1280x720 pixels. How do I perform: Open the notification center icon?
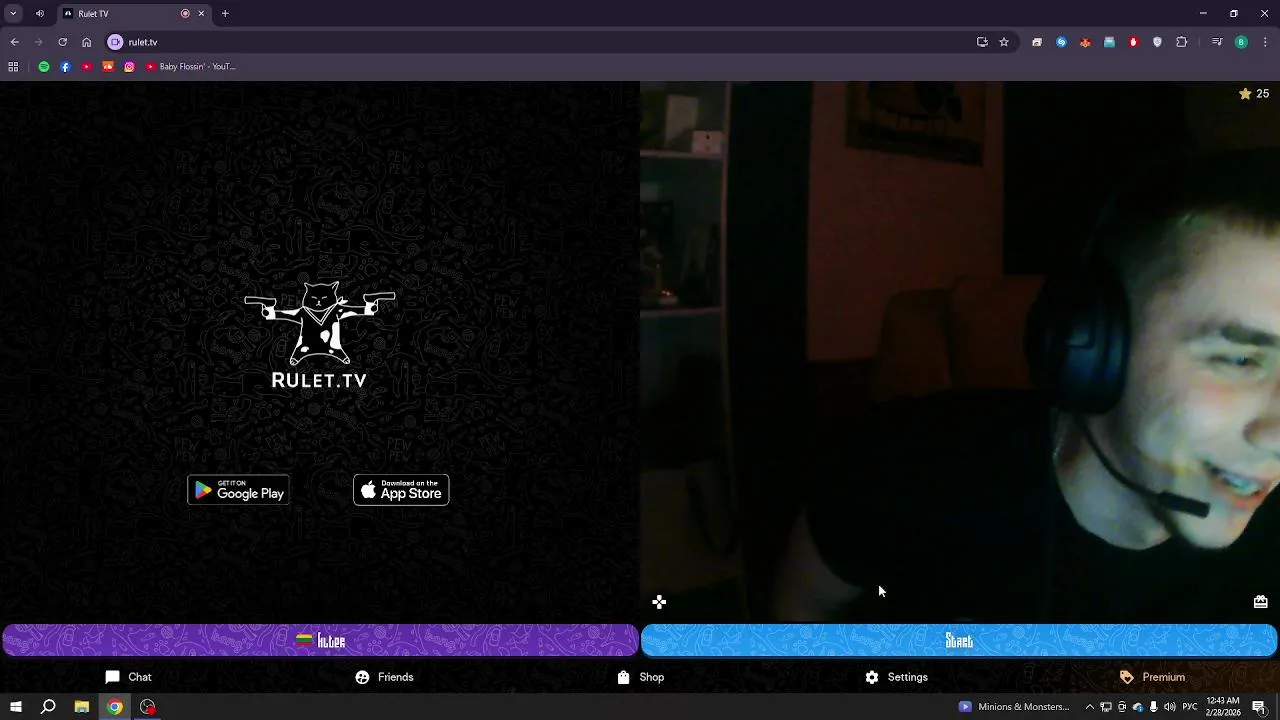click(1260, 707)
